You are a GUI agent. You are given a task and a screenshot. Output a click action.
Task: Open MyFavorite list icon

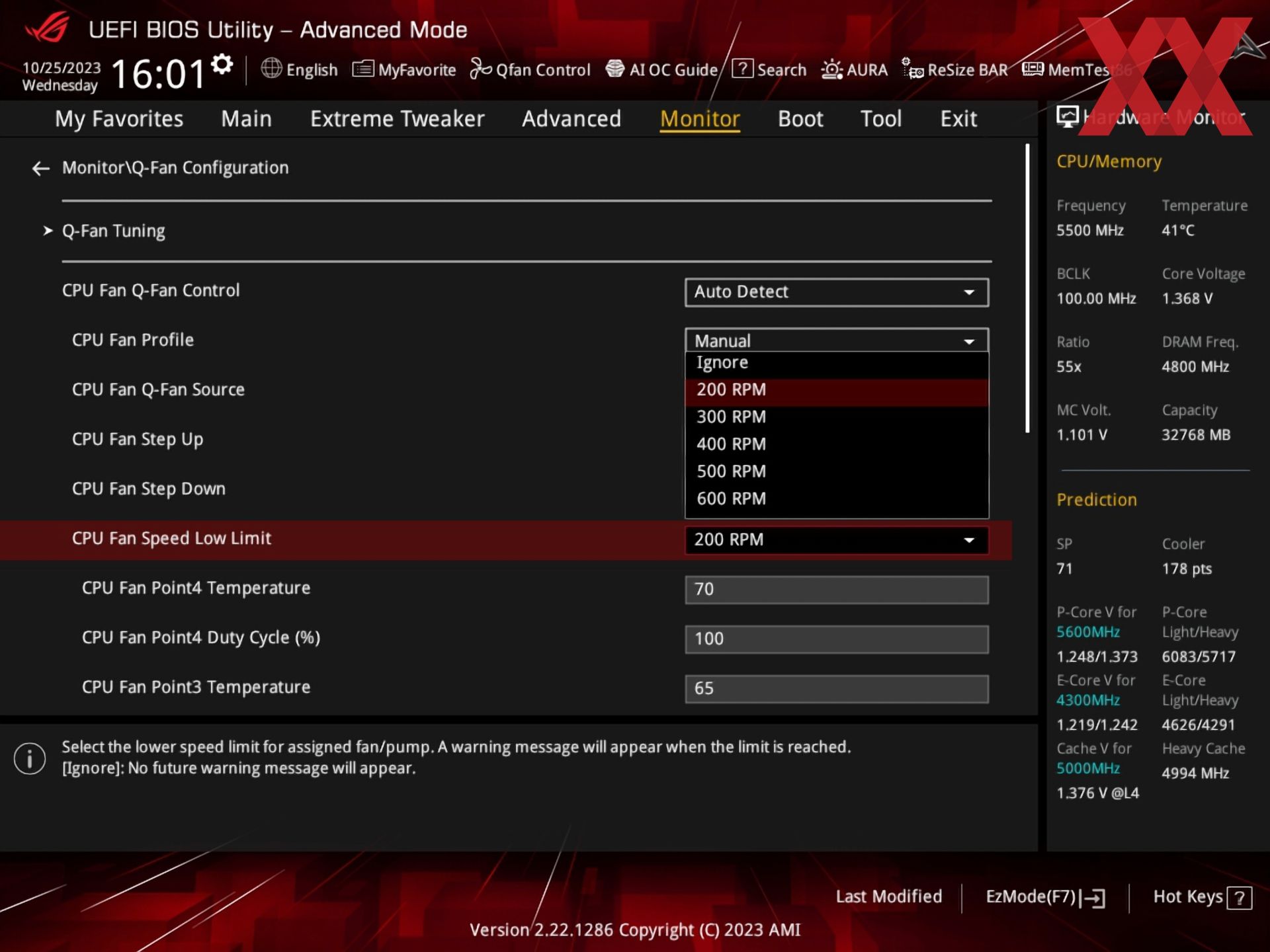click(362, 69)
